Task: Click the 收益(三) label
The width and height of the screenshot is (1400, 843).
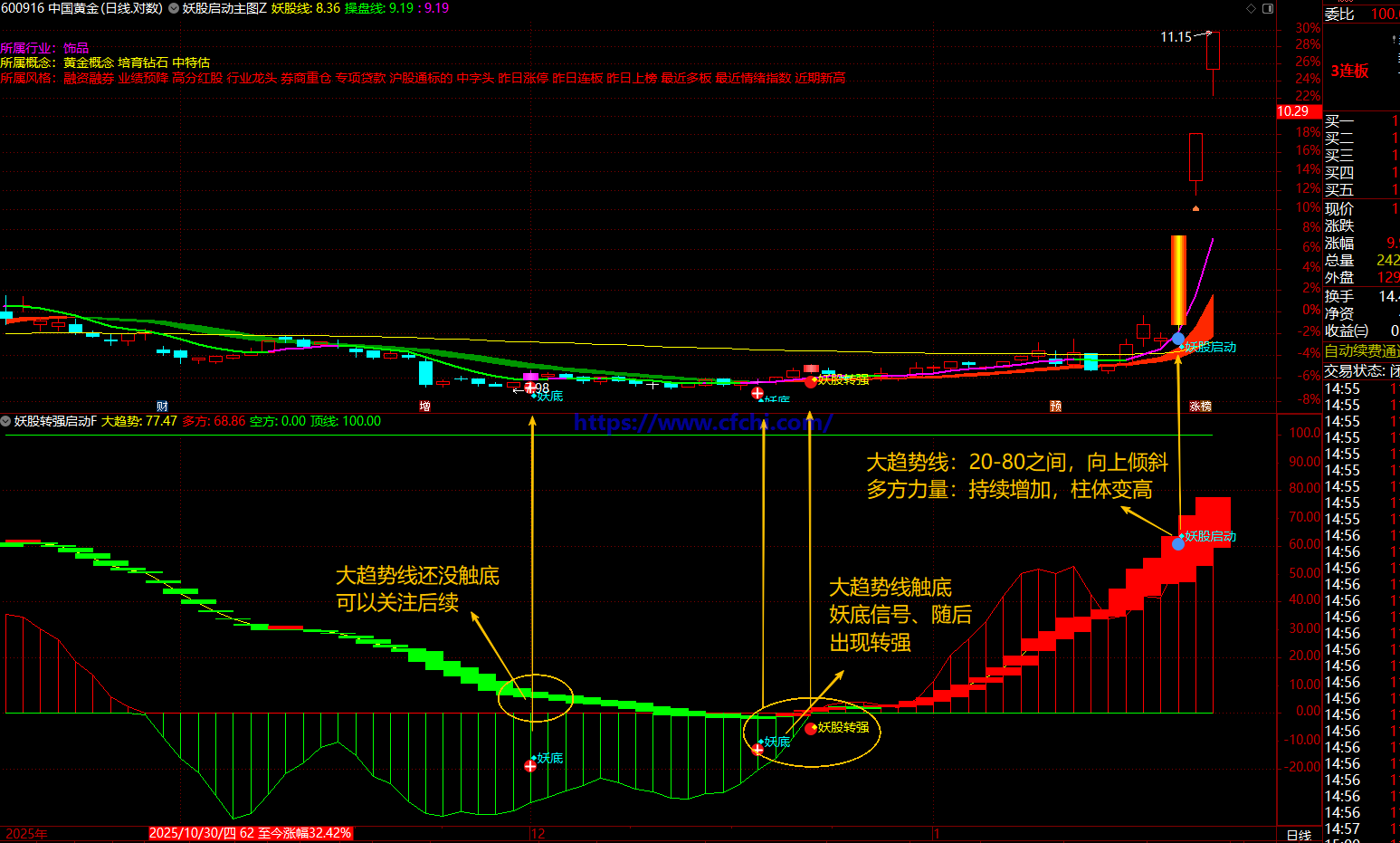Action: pos(1347,330)
